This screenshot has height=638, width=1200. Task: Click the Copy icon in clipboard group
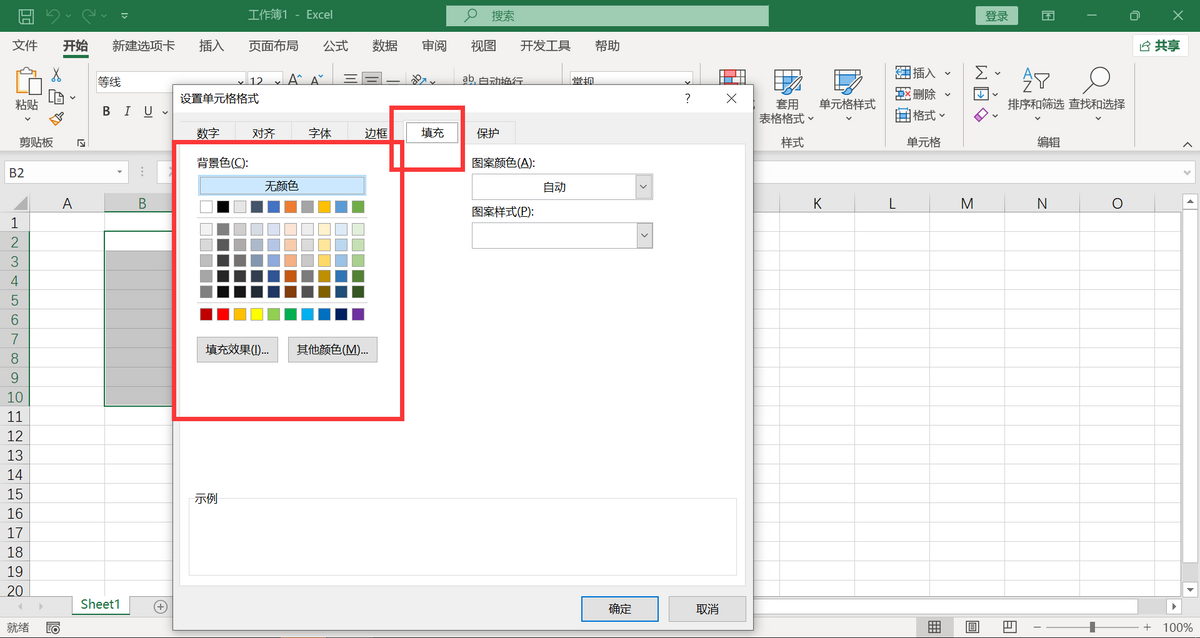click(57, 97)
